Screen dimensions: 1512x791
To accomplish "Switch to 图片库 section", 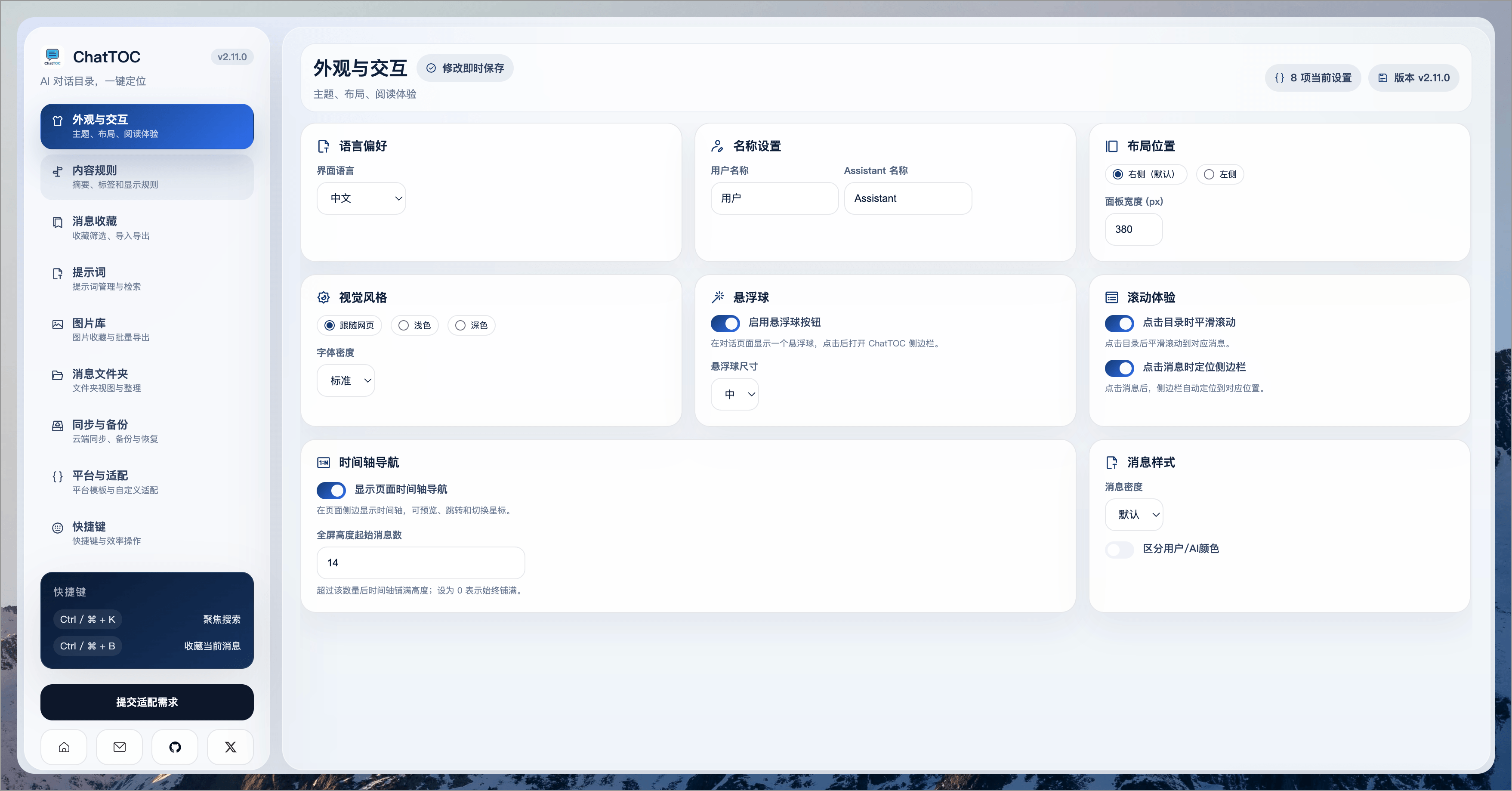I will pos(147,330).
